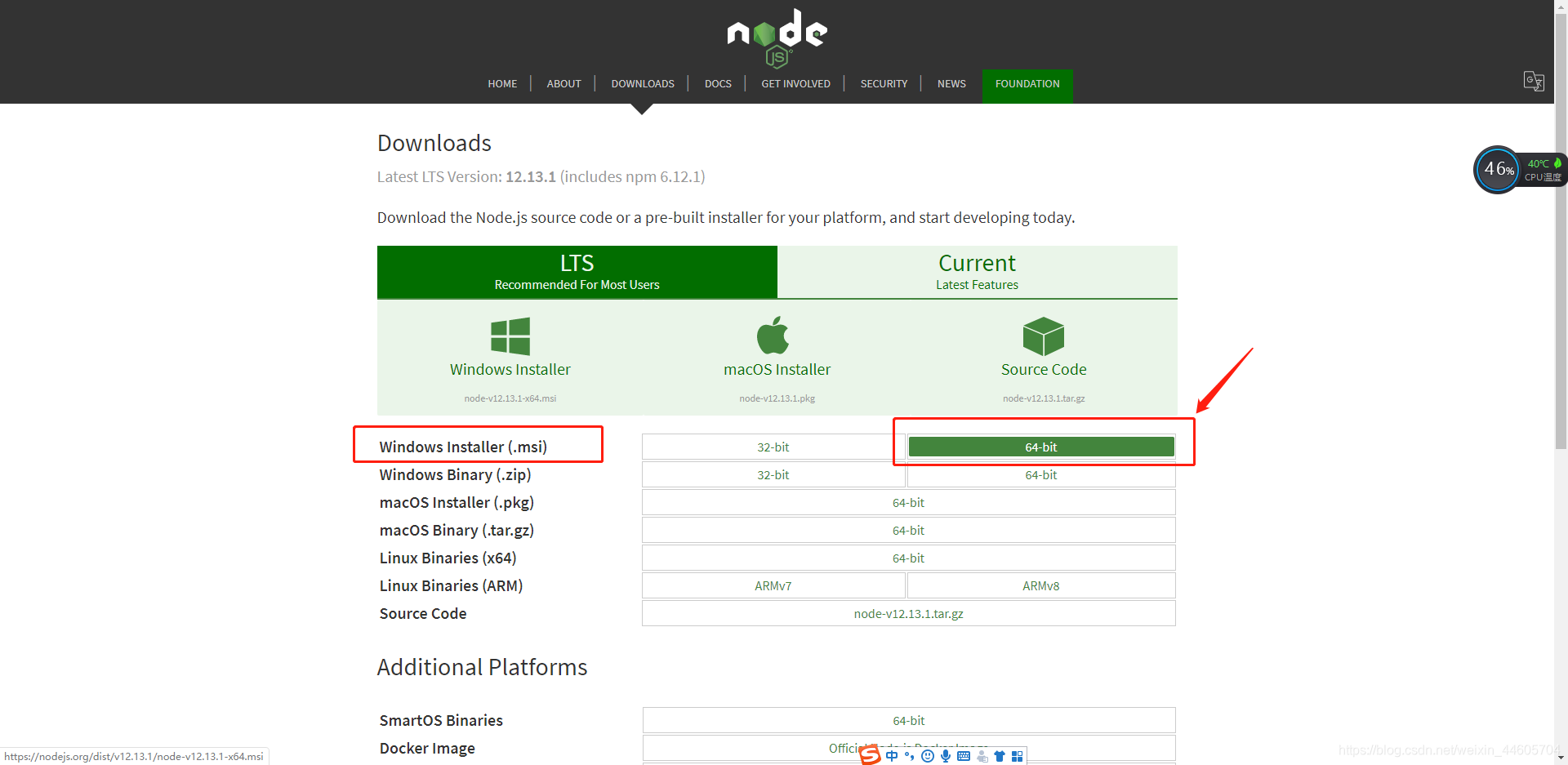Open the DOWNLOADS navigation item
The height and width of the screenshot is (765, 1568).
pos(643,83)
